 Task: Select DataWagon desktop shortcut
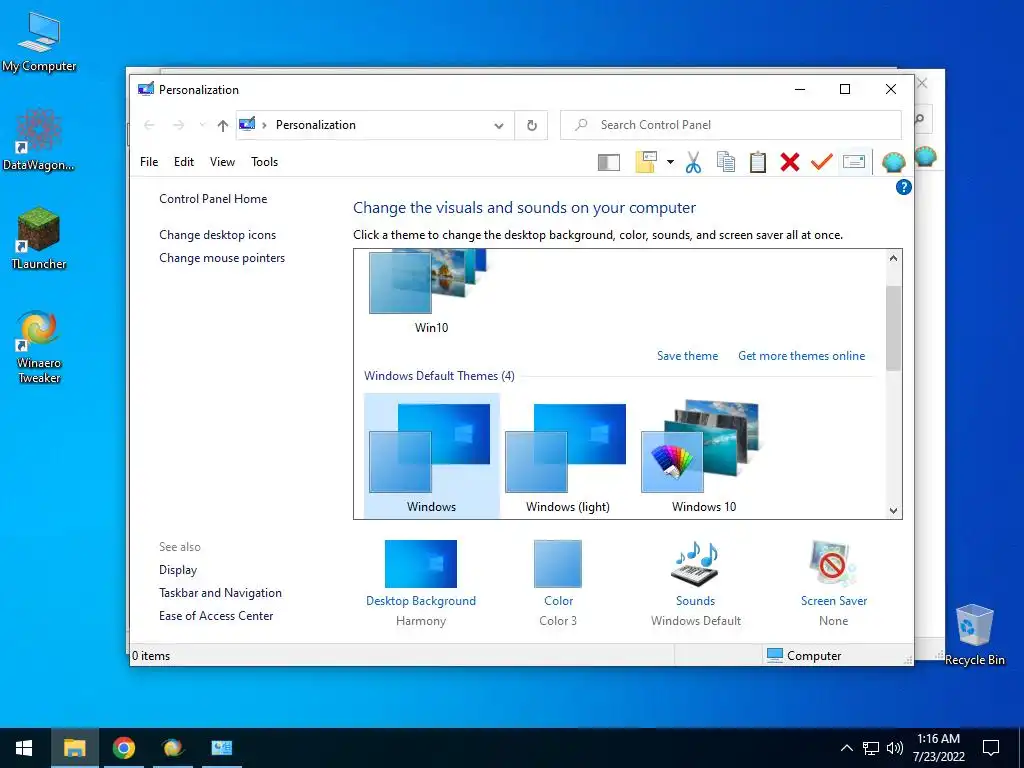pos(39,140)
